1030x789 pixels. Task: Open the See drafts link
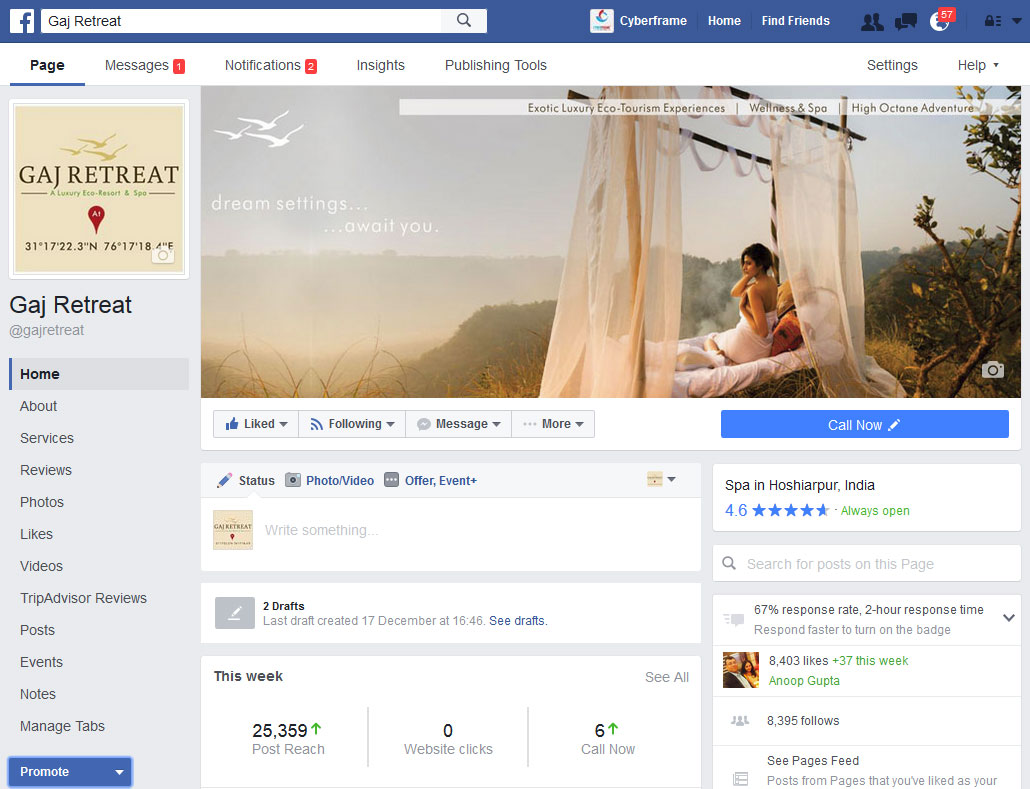pos(517,620)
